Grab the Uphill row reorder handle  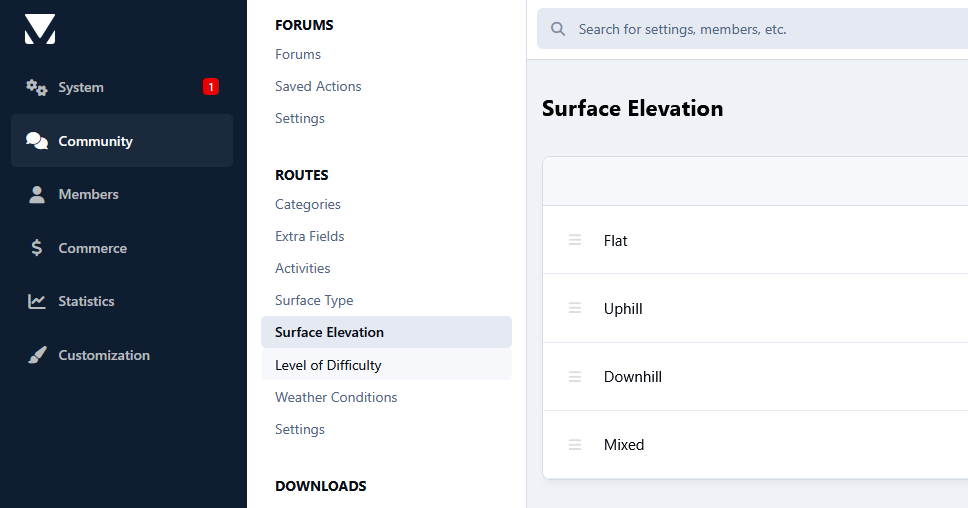pyautogui.click(x=575, y=308)
